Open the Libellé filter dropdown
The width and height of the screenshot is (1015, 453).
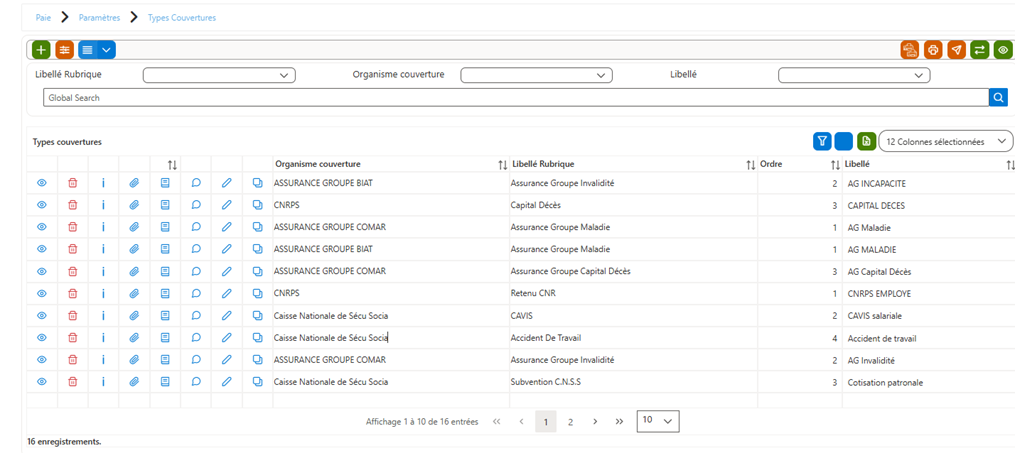[x=854, y=75]
